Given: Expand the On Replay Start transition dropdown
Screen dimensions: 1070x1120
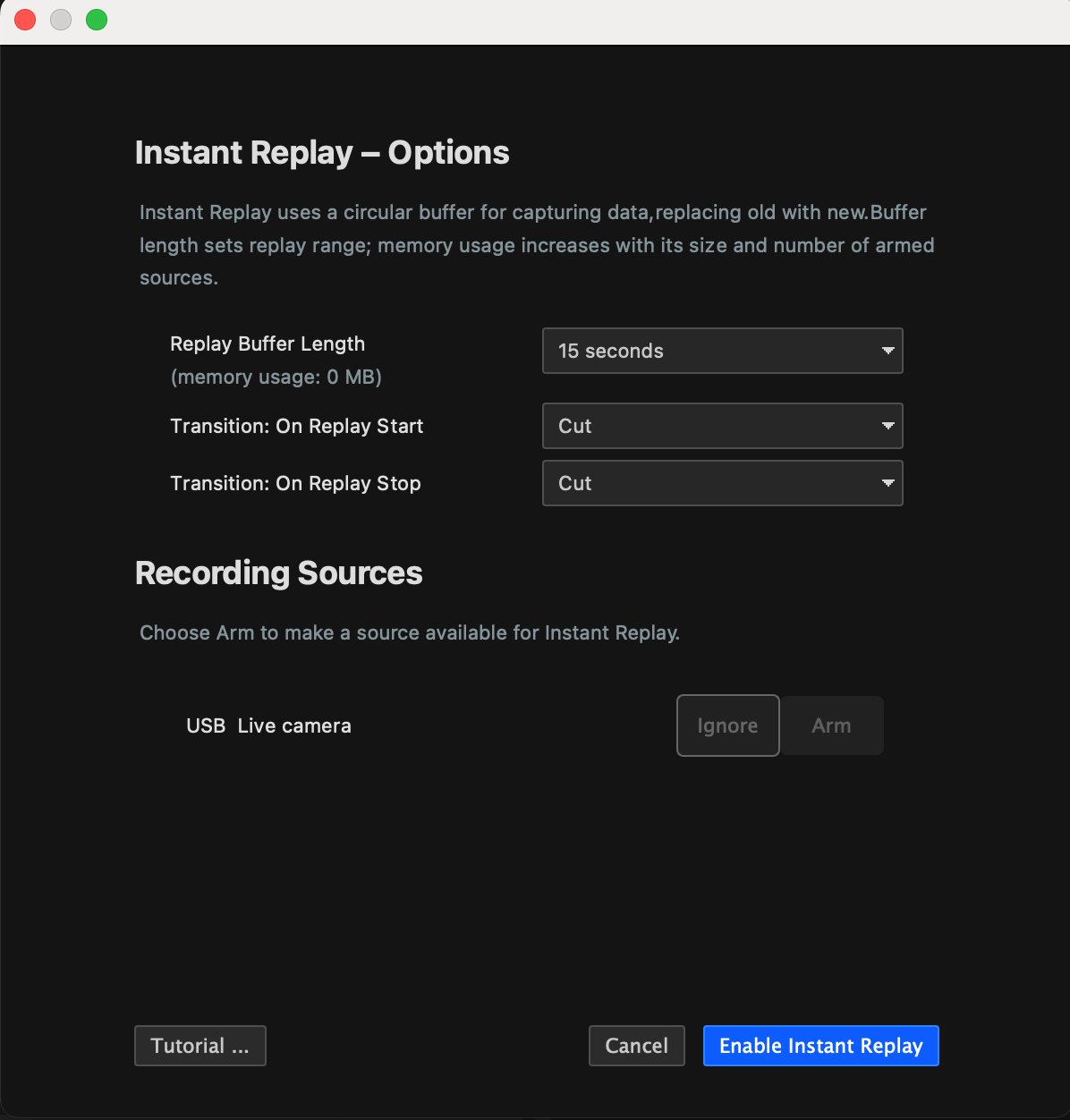Looking at the screenshot, I should (x=721, y=426).
